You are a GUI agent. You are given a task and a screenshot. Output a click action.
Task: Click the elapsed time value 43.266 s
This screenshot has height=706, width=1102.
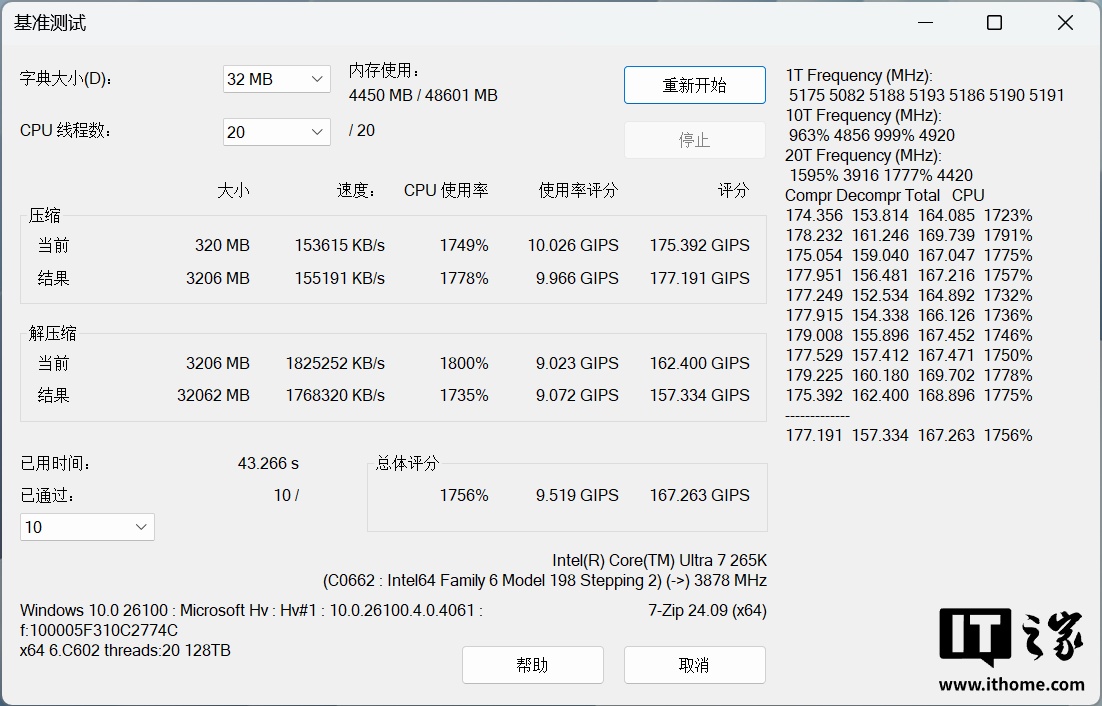pos(268,463)
